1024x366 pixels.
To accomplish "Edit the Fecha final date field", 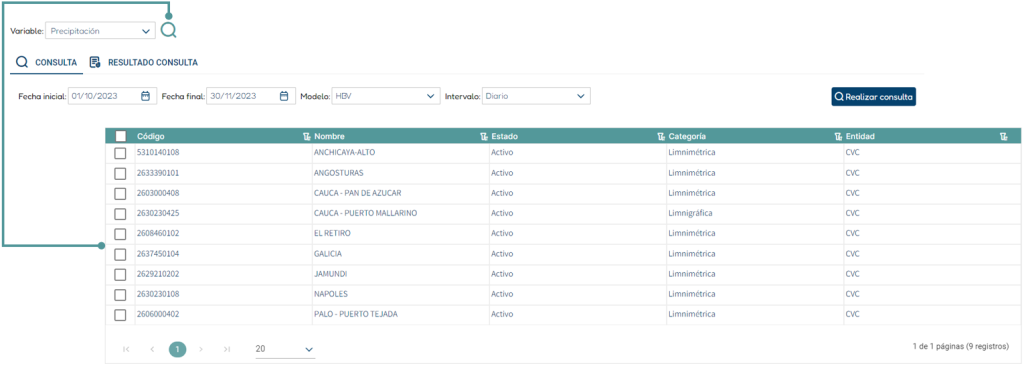I will (251, 96).
